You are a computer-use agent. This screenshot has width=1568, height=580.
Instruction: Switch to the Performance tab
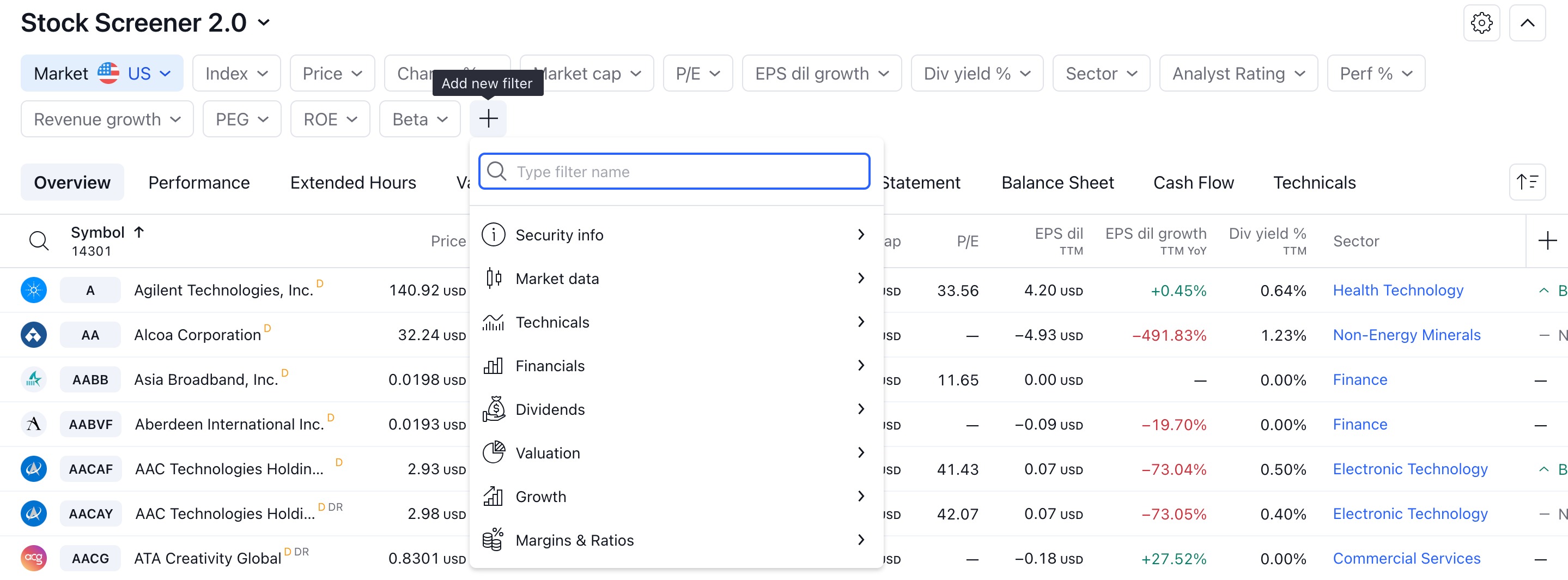[x=199, y=182]
